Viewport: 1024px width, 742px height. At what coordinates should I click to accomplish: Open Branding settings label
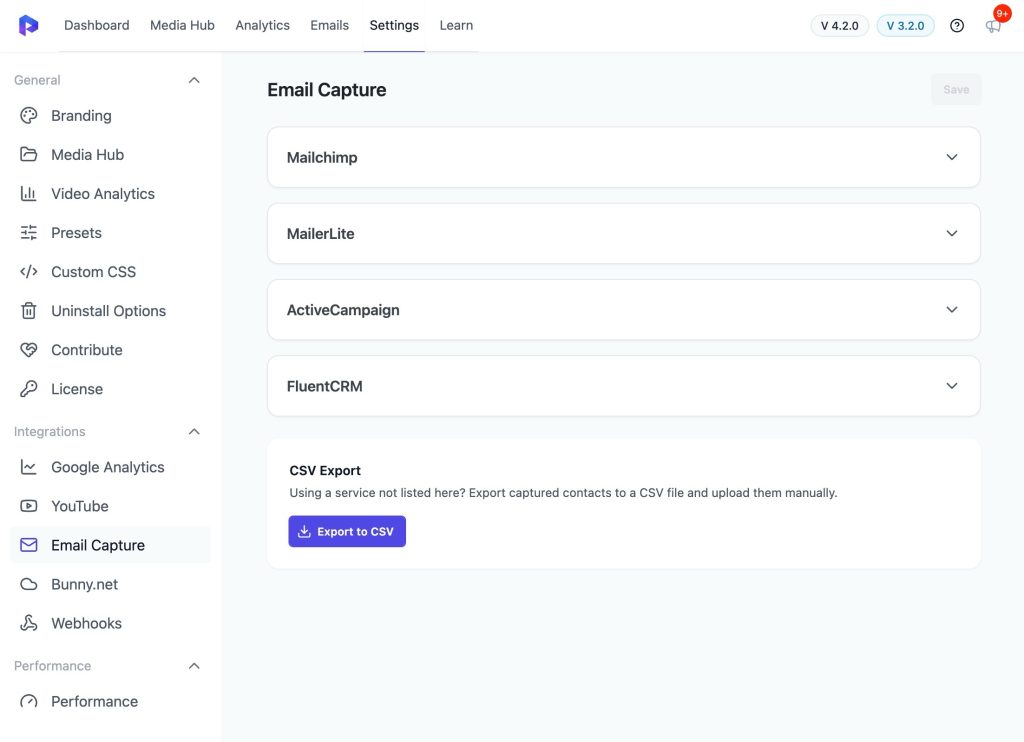[x=82, y=116]
